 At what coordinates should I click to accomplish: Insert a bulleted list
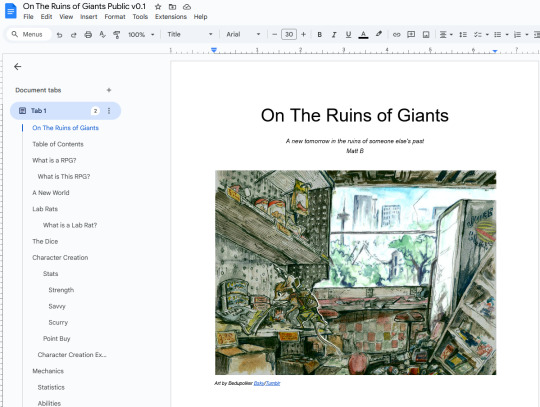point(498,34)
